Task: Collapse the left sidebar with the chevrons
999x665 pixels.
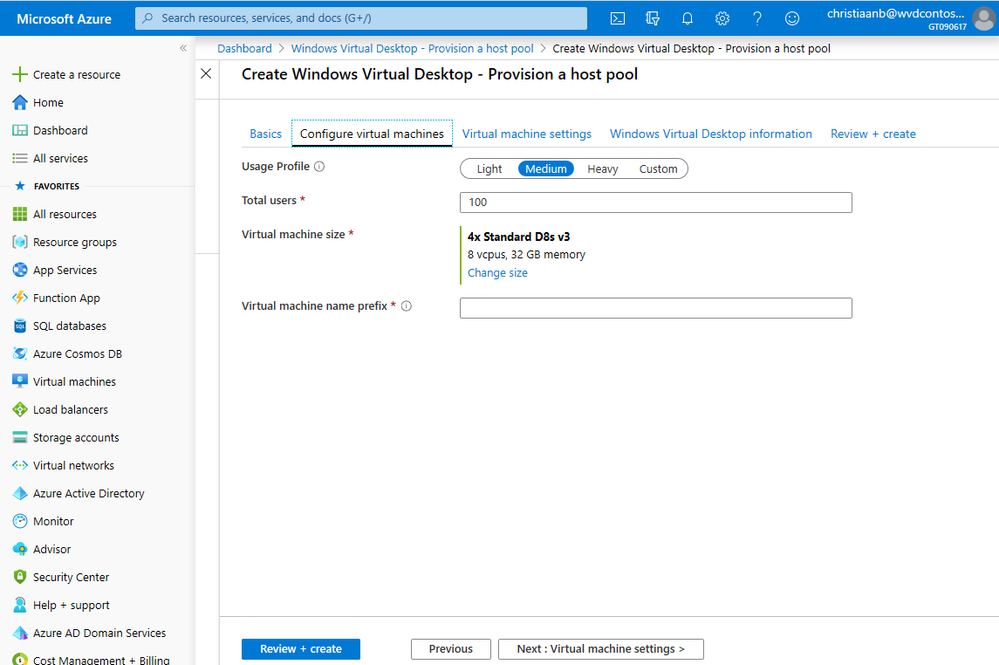Action: pos(183,48)
